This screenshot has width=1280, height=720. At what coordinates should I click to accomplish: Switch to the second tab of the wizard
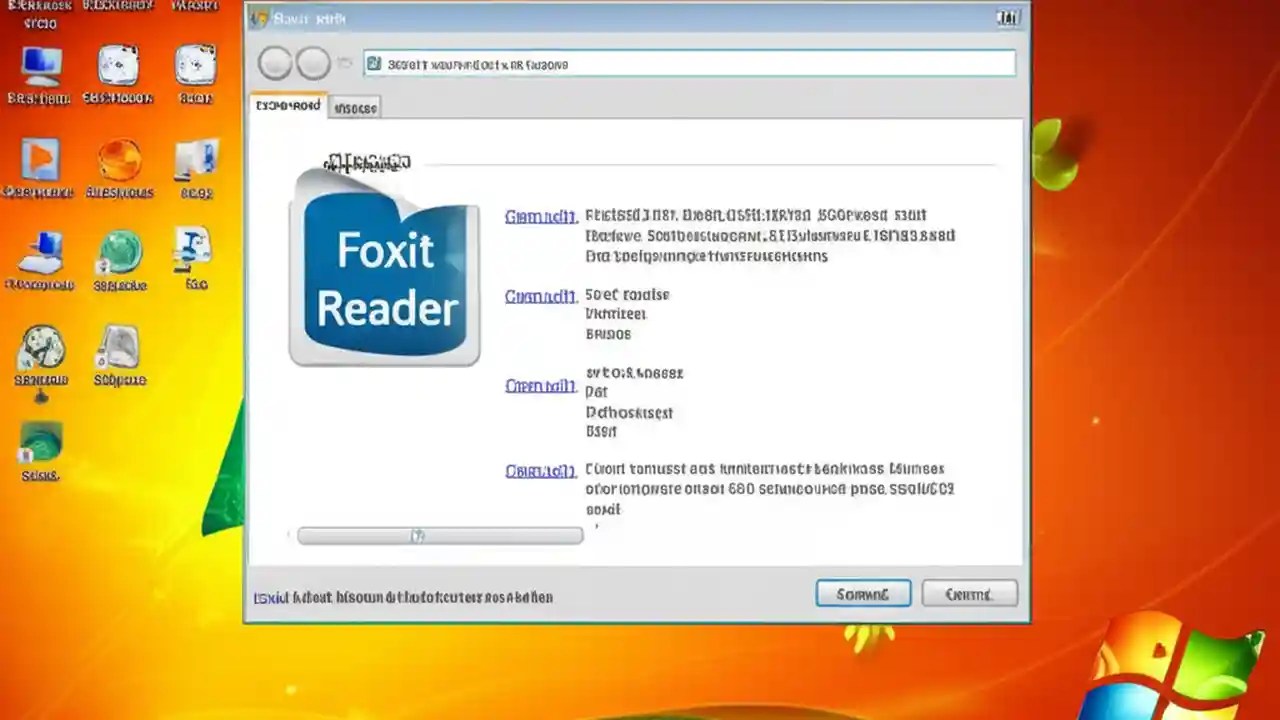tap(355, 107)
